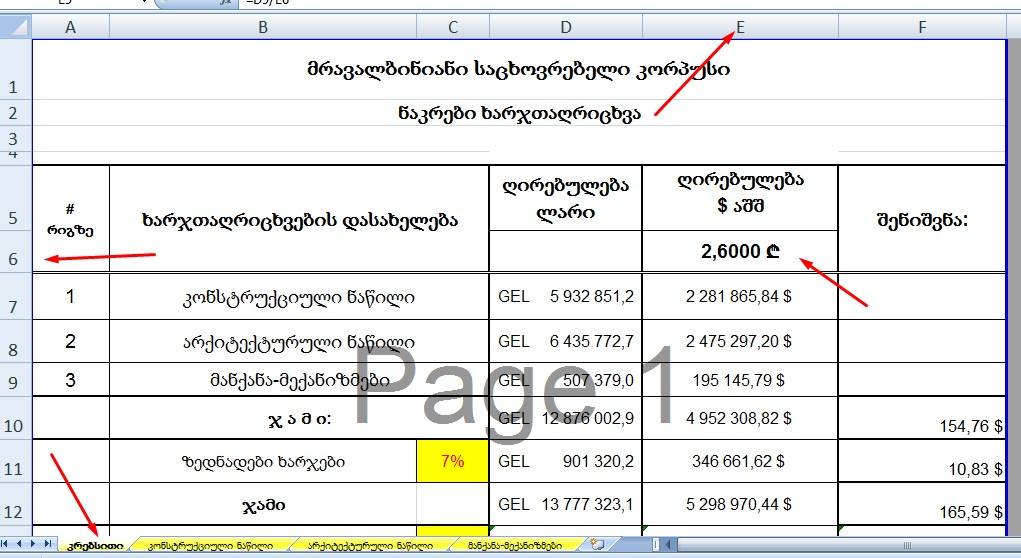Go to previous sheet with navigation arrow
This screenshot has height=558, width=1021.
pyautogui.click(x=19, y=544)
